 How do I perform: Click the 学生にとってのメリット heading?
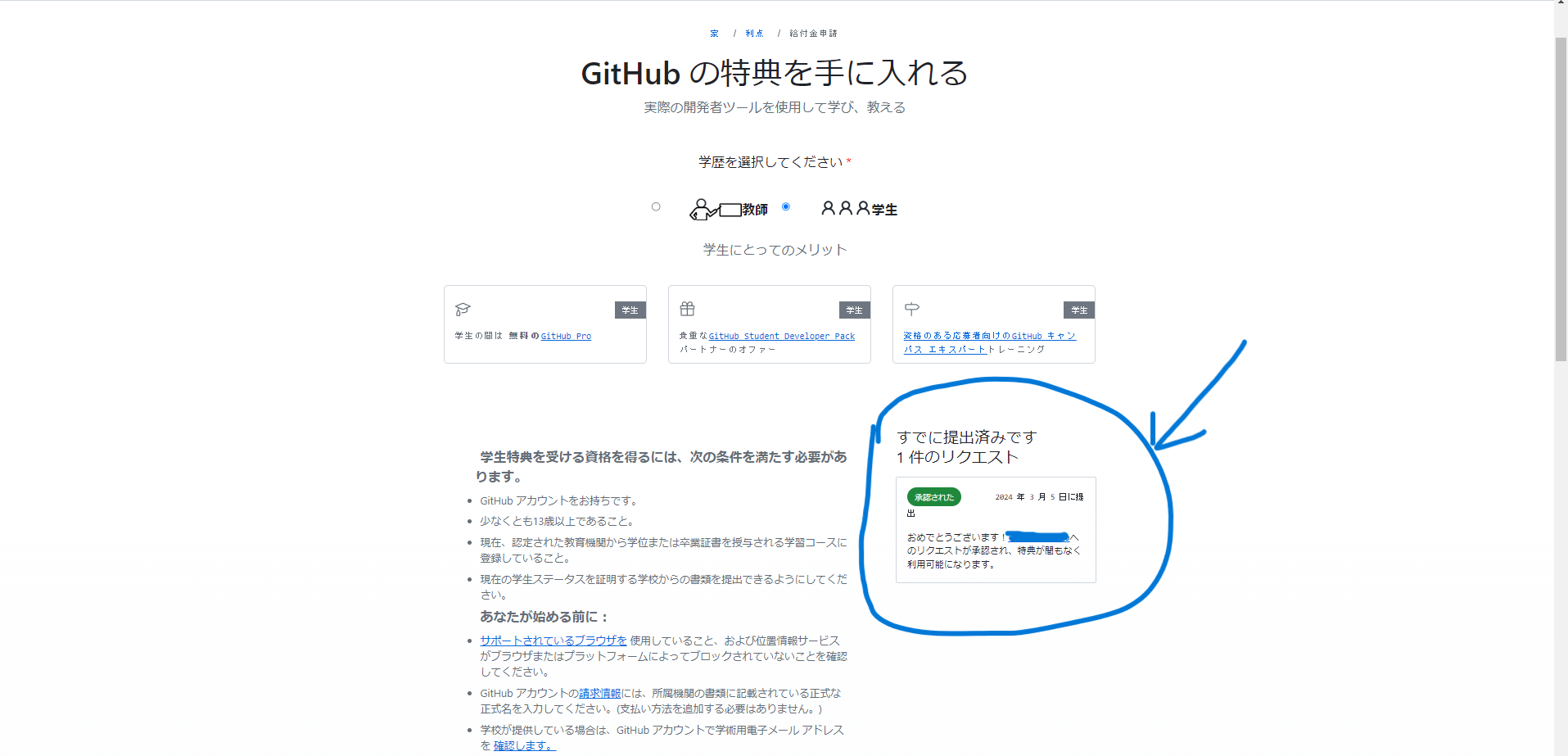click(775, 250)
